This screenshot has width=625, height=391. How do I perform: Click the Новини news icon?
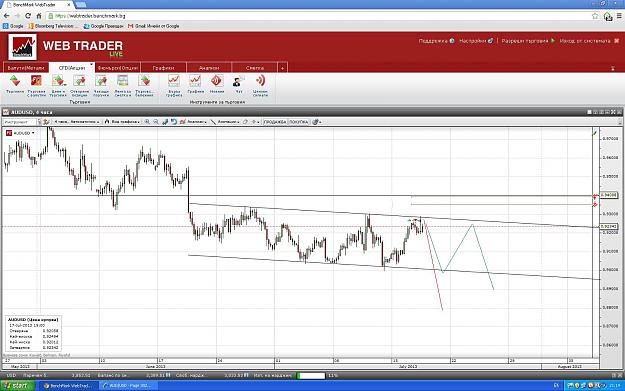[x=217, y=81]
